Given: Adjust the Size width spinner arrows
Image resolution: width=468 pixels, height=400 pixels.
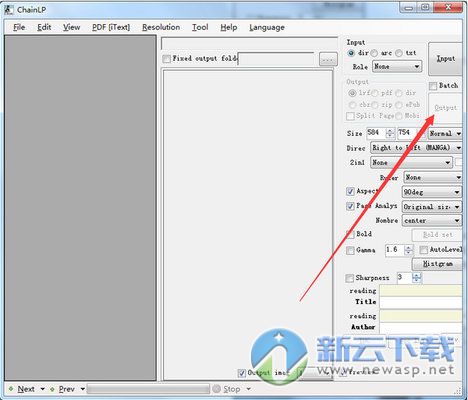Looking at the screenshot, I should coord(390,133).
